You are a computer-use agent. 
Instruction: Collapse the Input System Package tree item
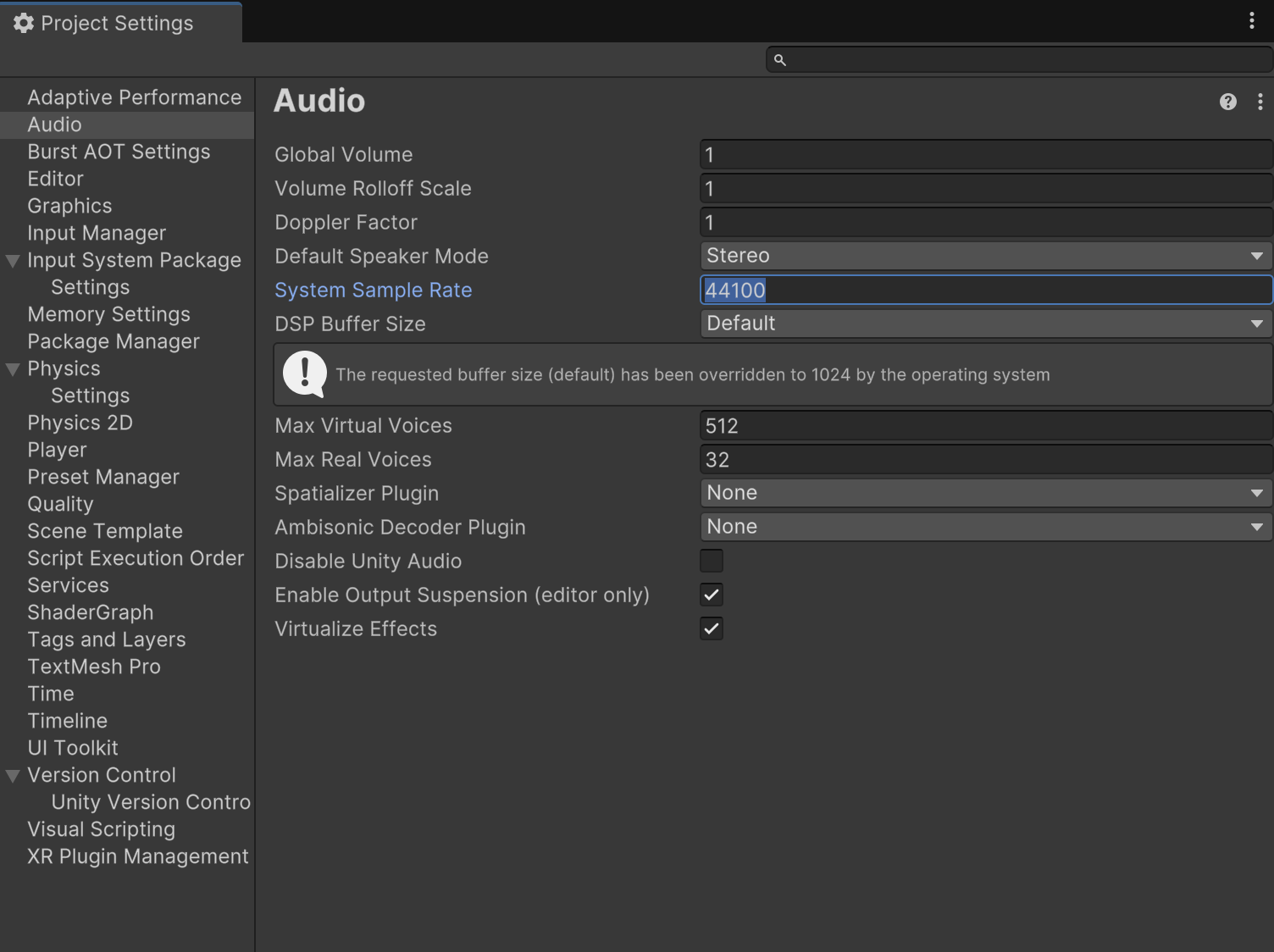[13, 261]
